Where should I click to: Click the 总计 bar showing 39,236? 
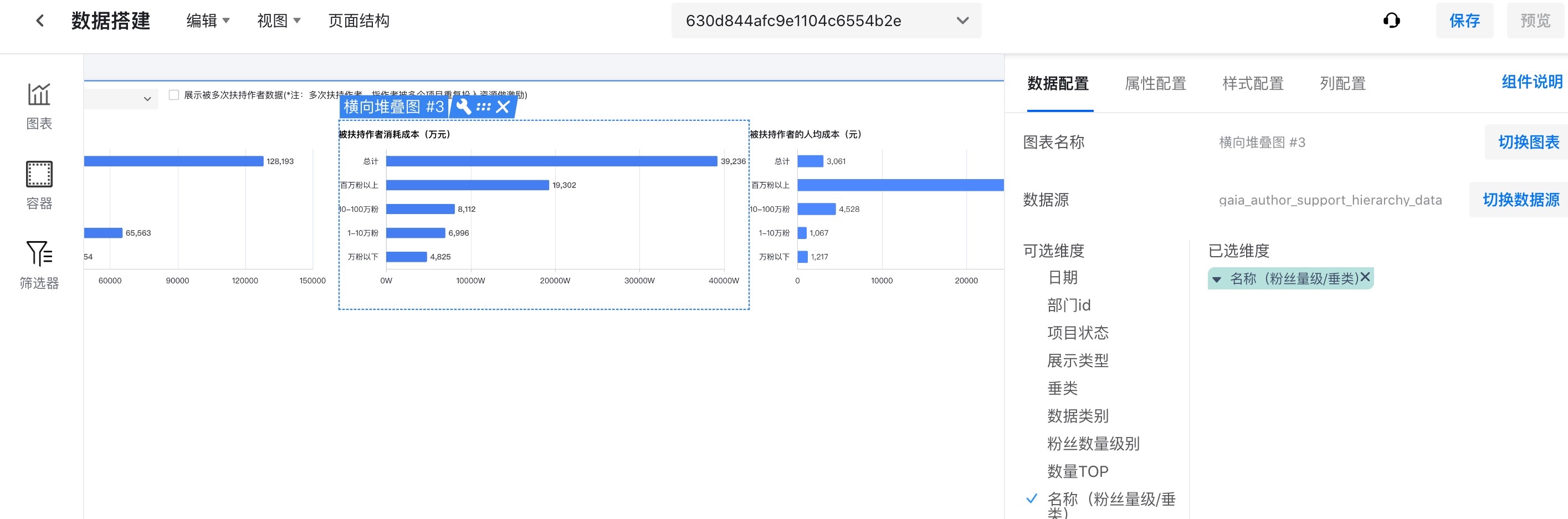551,161
